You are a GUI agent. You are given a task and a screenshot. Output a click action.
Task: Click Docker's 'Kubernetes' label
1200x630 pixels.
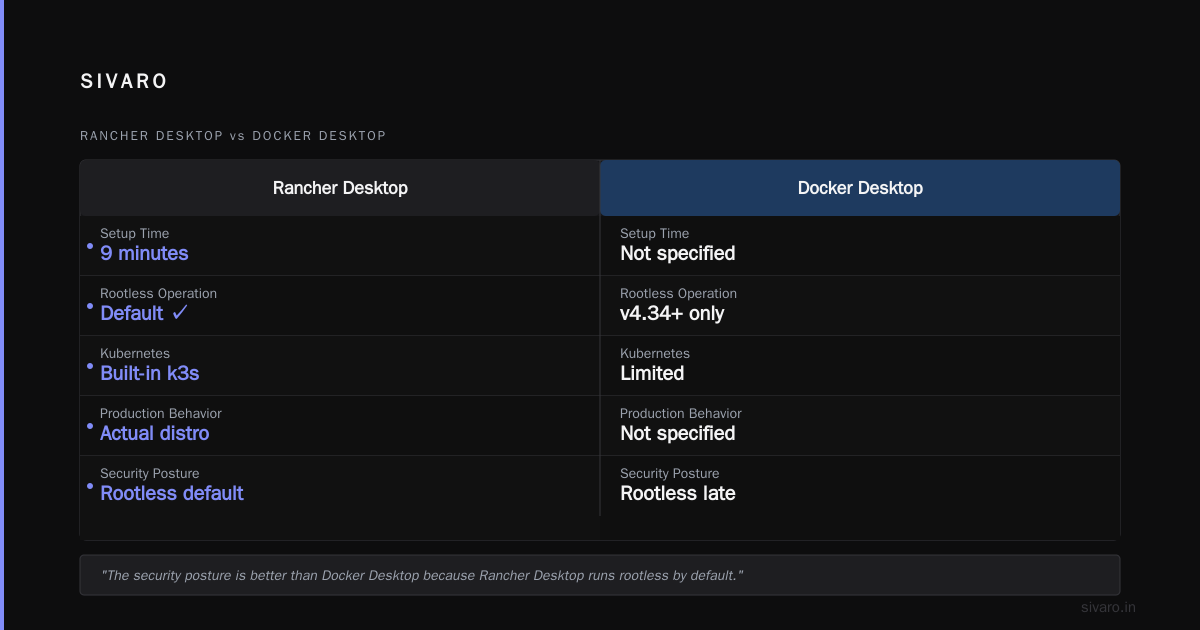tap(655, 353)
